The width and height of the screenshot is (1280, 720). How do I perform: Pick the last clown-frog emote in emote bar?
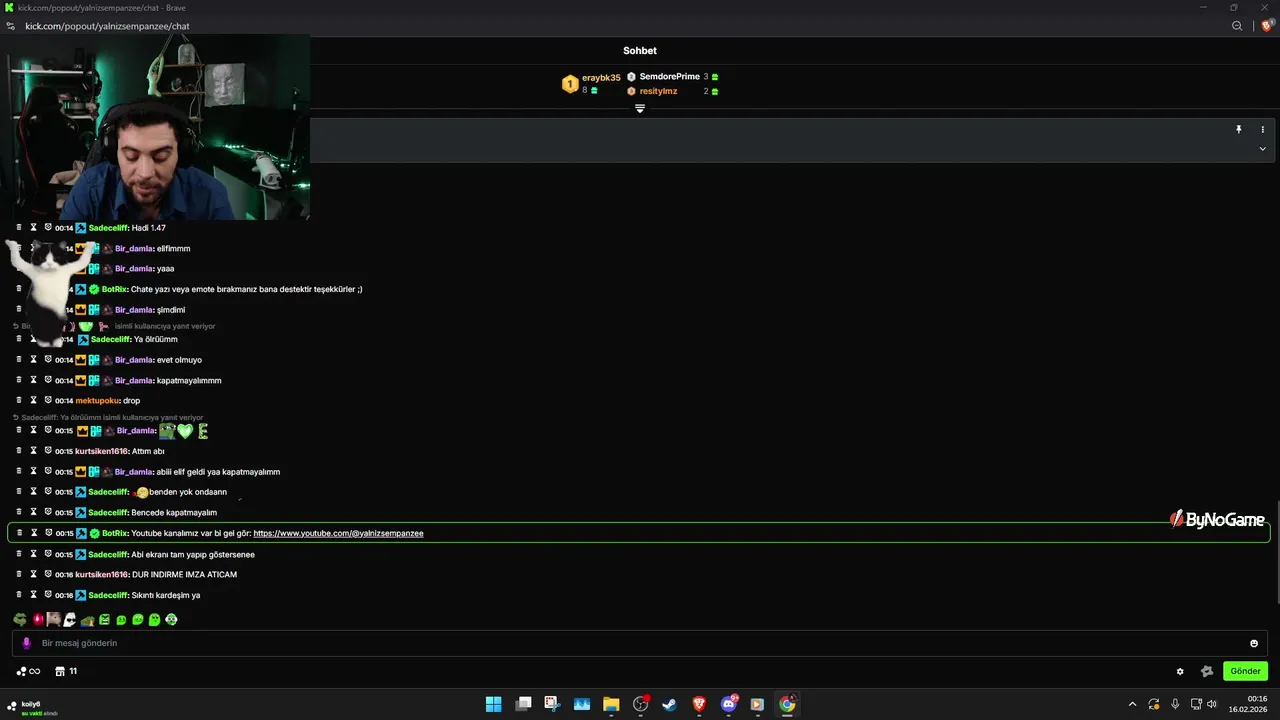click(171, 620)
